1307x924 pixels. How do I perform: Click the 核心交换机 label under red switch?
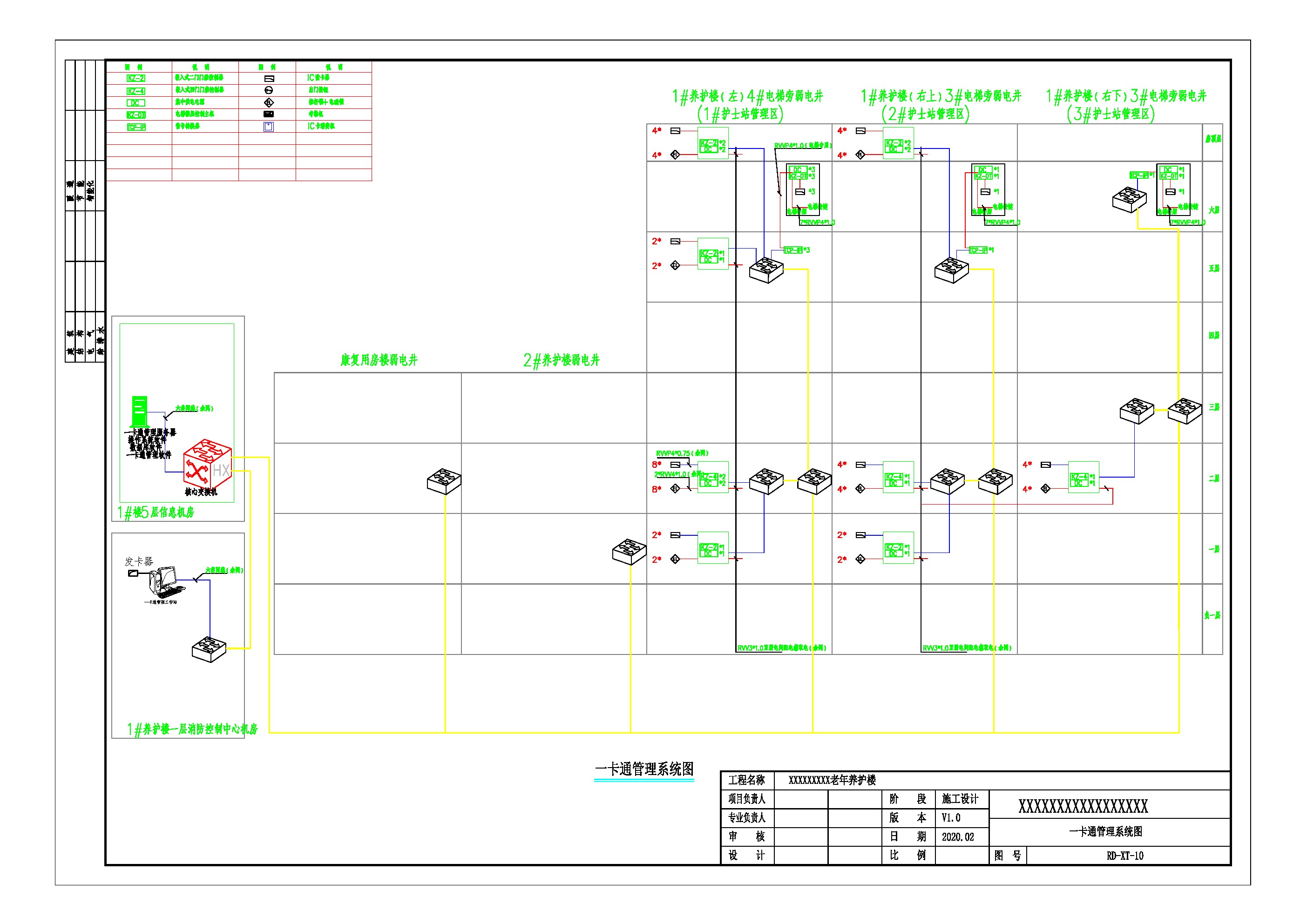(201, 492)
